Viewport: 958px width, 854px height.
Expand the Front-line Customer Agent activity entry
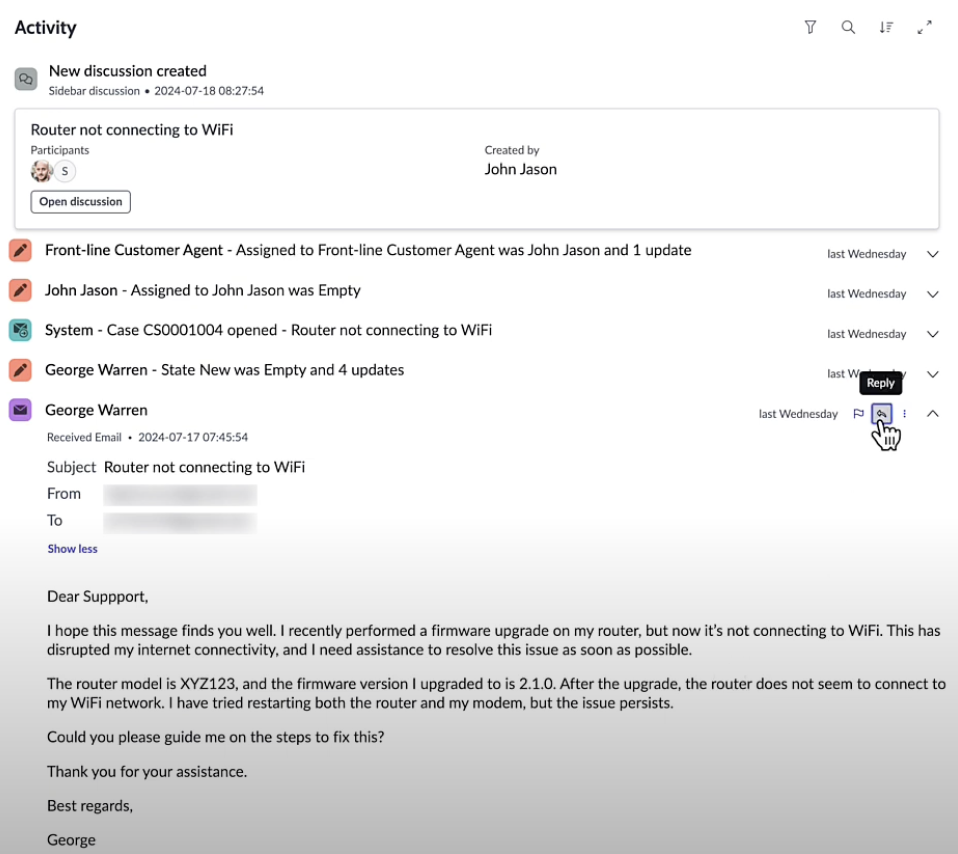[x=933, y=254]
